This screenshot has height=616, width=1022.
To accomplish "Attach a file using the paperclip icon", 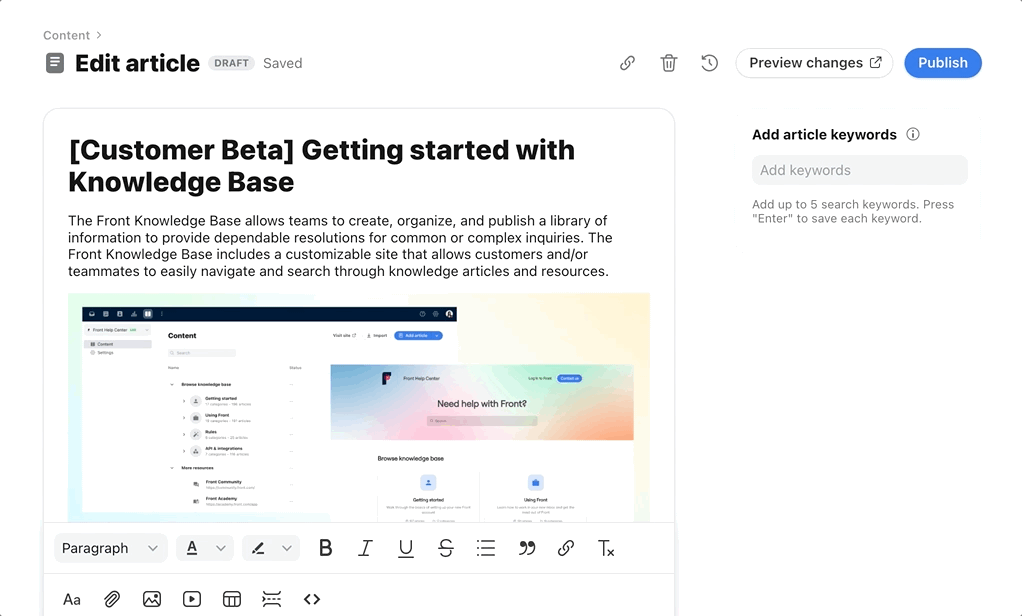I will click(x=112, y=599).
